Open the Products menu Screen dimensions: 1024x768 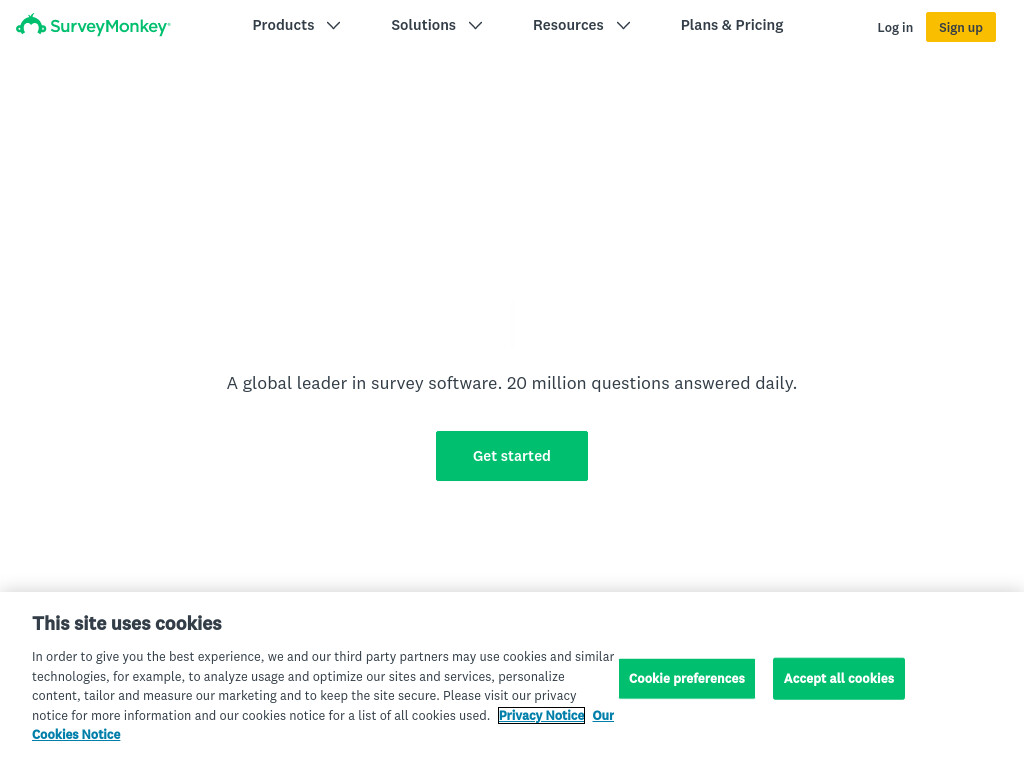click(x=296, y=25)
